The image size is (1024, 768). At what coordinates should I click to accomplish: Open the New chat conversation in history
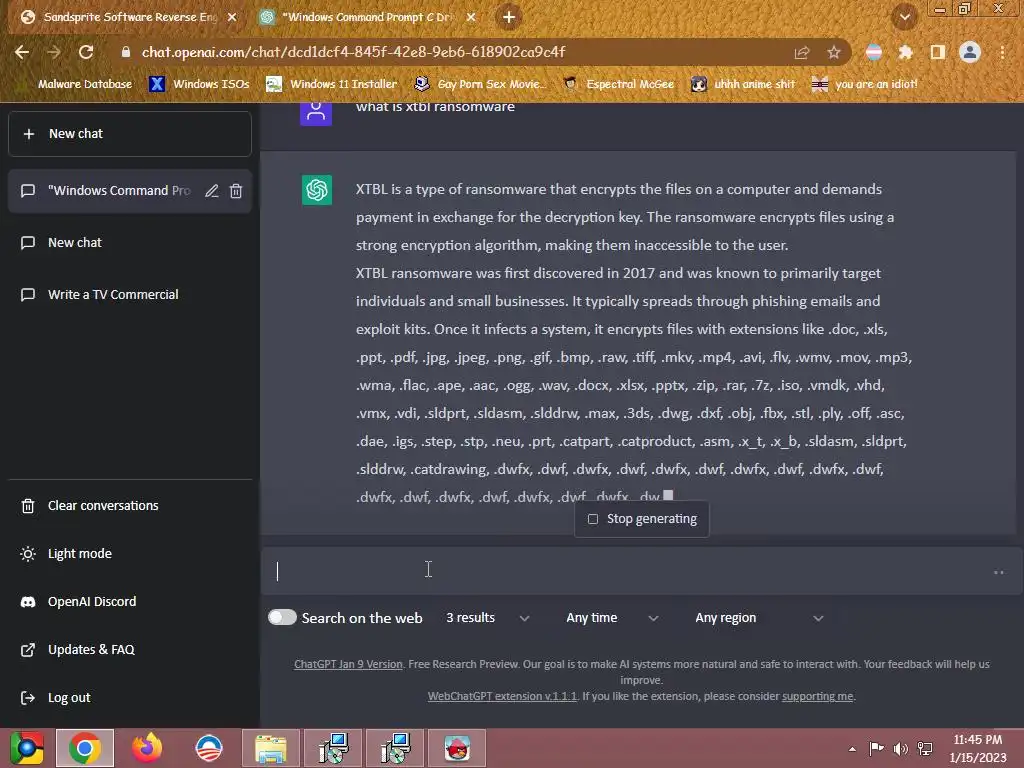pyautogui.click(x=130, y=243)
